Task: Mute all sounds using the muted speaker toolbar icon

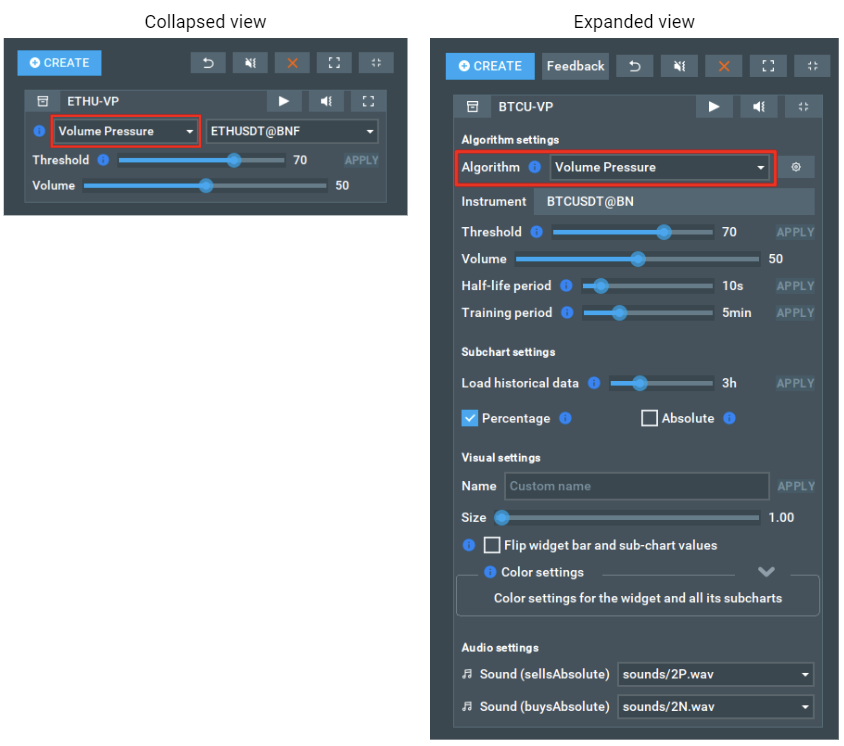Action: tap(679, 66)
